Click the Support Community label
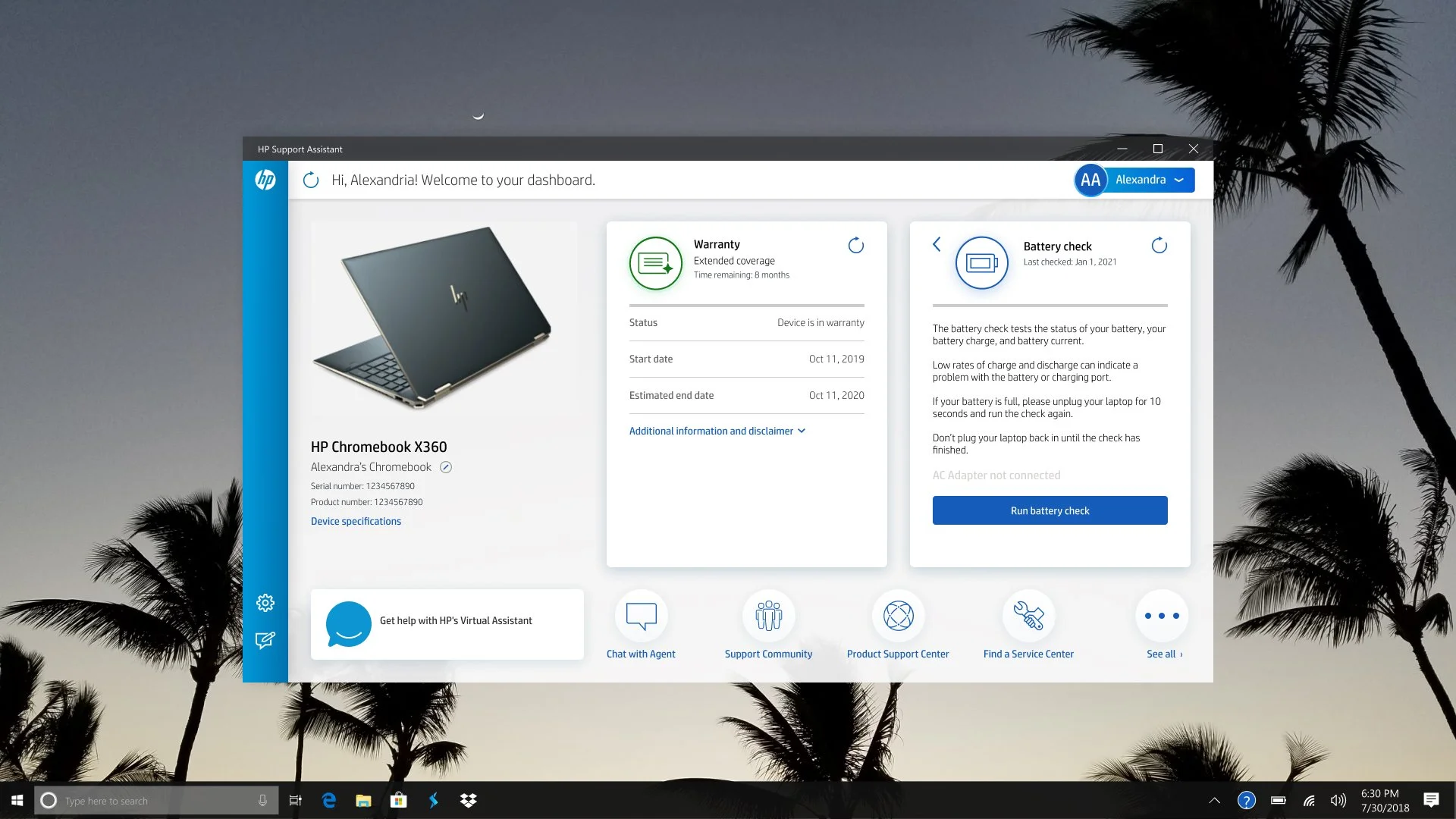This screenshot has width=1456, height=819. coord(768,654)
